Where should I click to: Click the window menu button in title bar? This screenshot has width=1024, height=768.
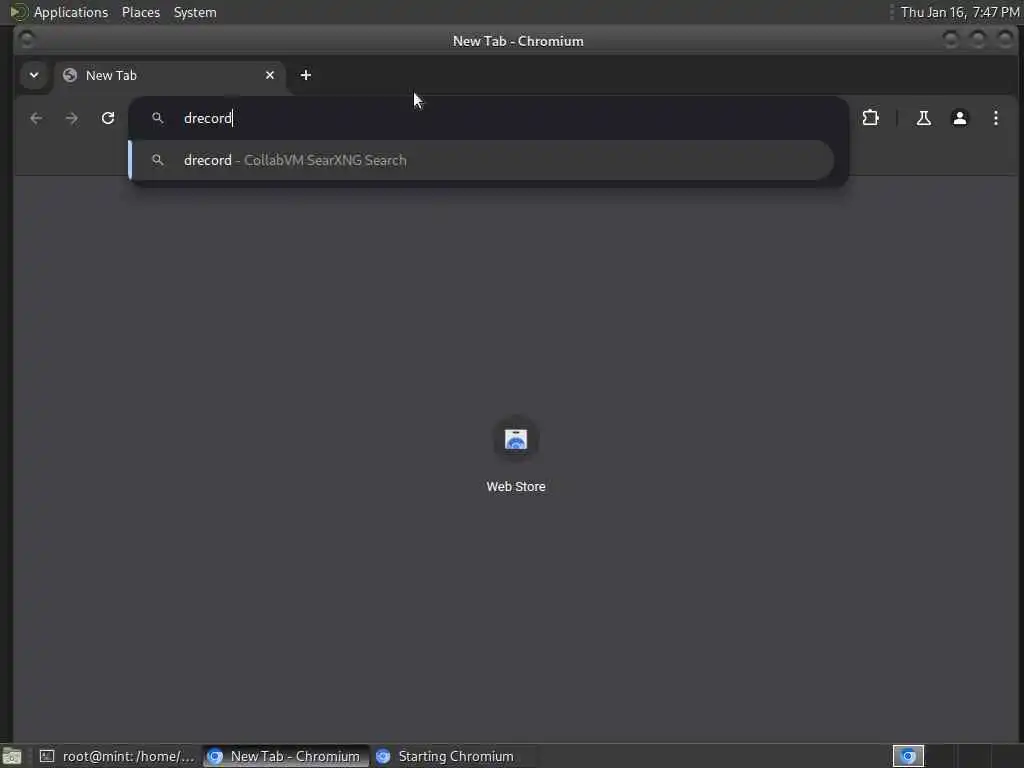(x=27, y=40)
